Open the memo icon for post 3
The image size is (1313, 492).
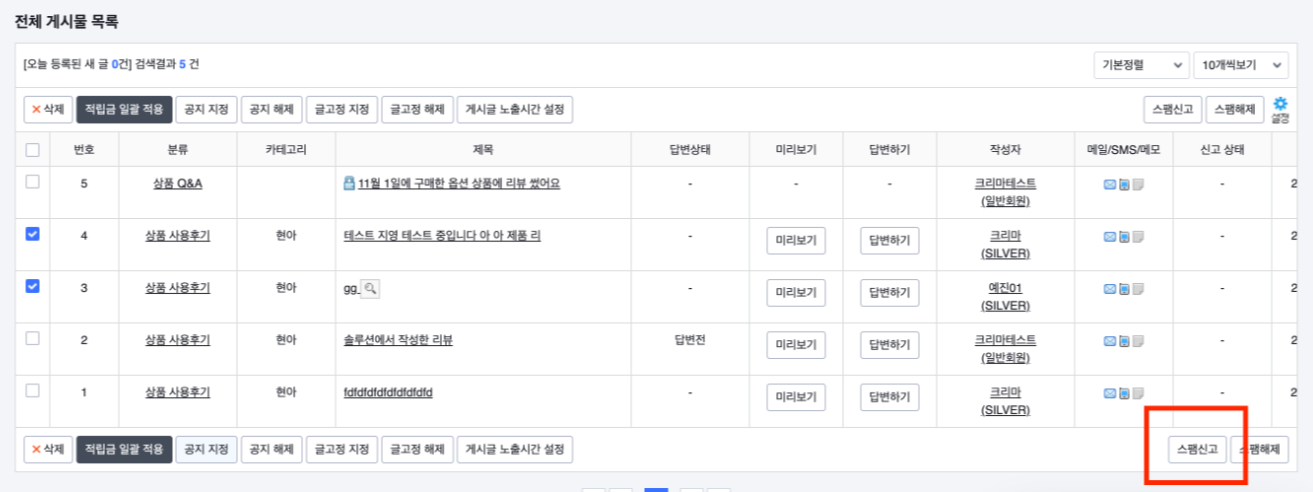pyautogui.click(x=1137, y=289)
